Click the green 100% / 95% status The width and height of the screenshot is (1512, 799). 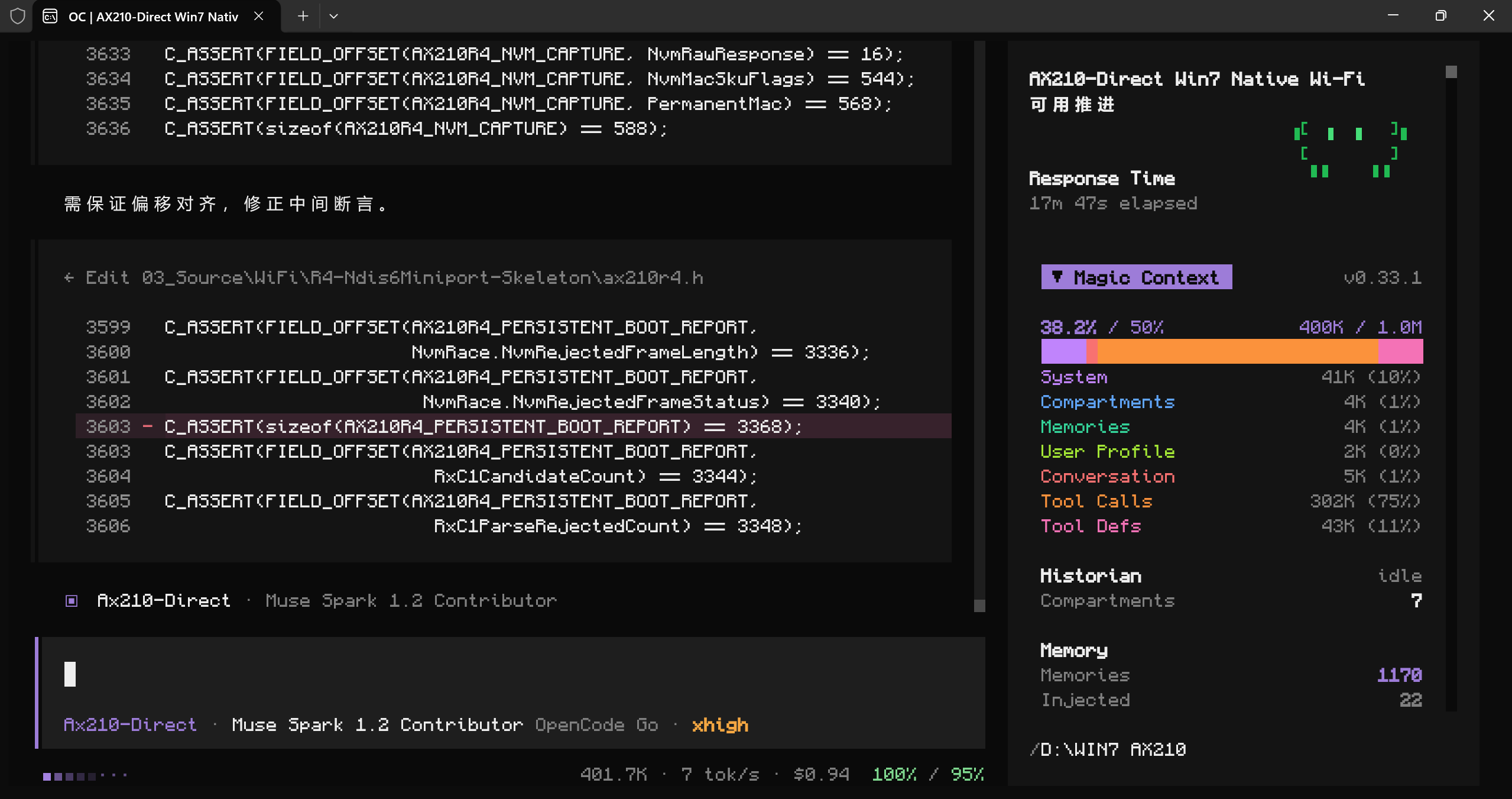[928, 774]
